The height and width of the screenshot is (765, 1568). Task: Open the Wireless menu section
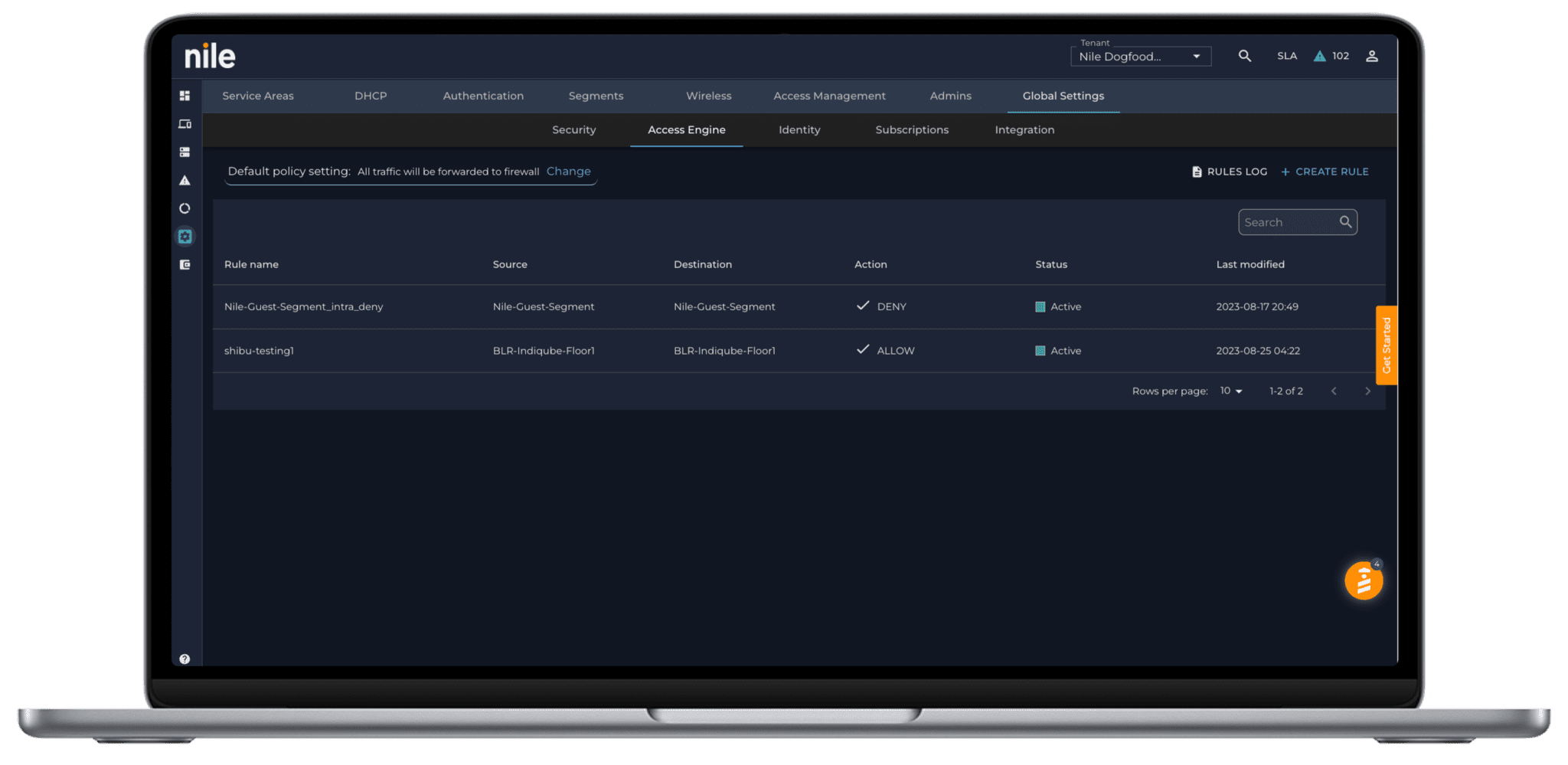click(x=708, y=96)
